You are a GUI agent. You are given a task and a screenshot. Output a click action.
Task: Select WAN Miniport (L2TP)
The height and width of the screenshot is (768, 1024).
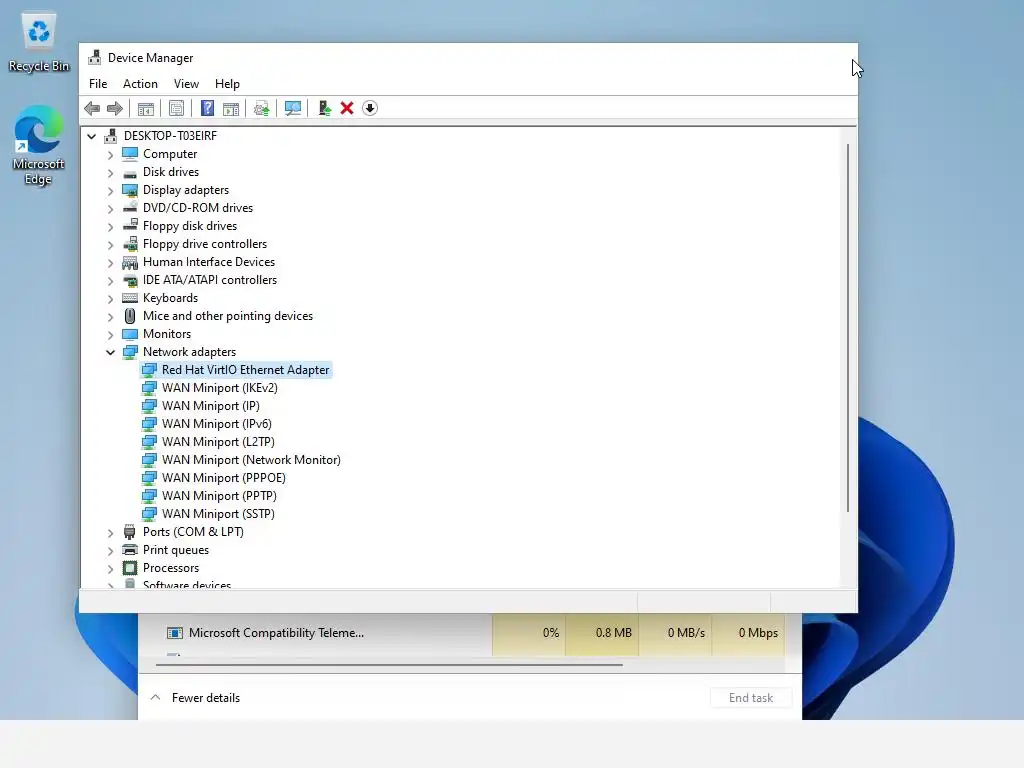[218, 442]
